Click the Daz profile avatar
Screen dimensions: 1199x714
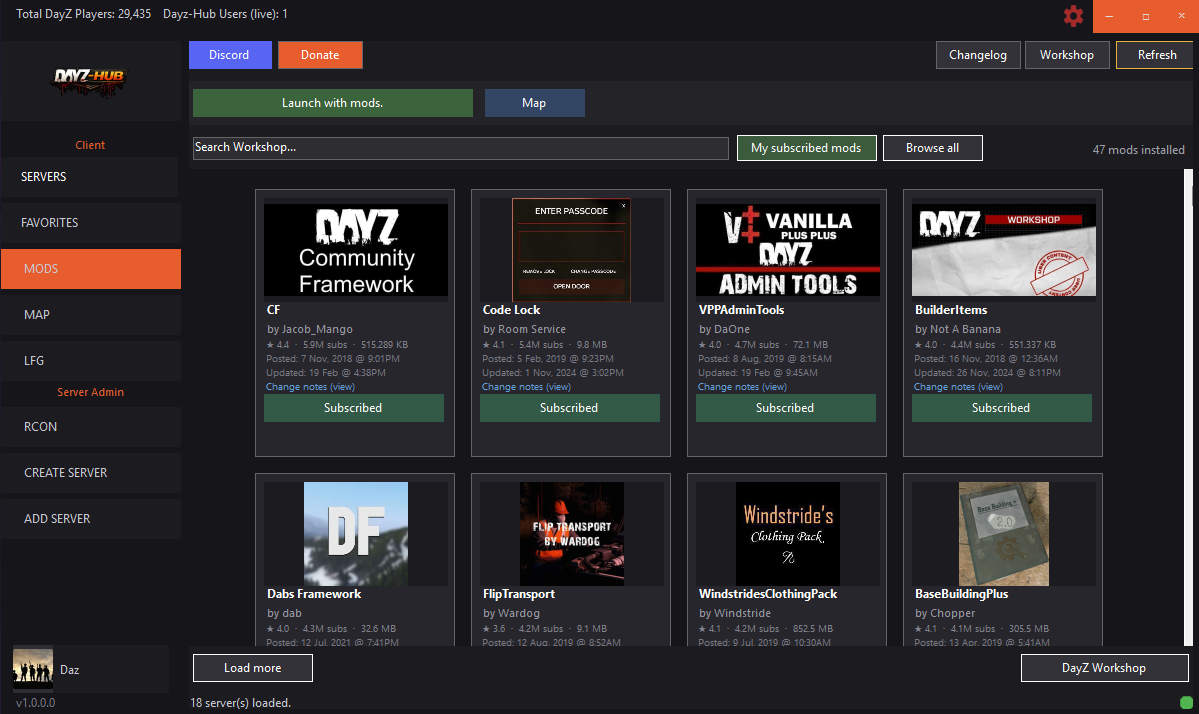coord(33,668)
